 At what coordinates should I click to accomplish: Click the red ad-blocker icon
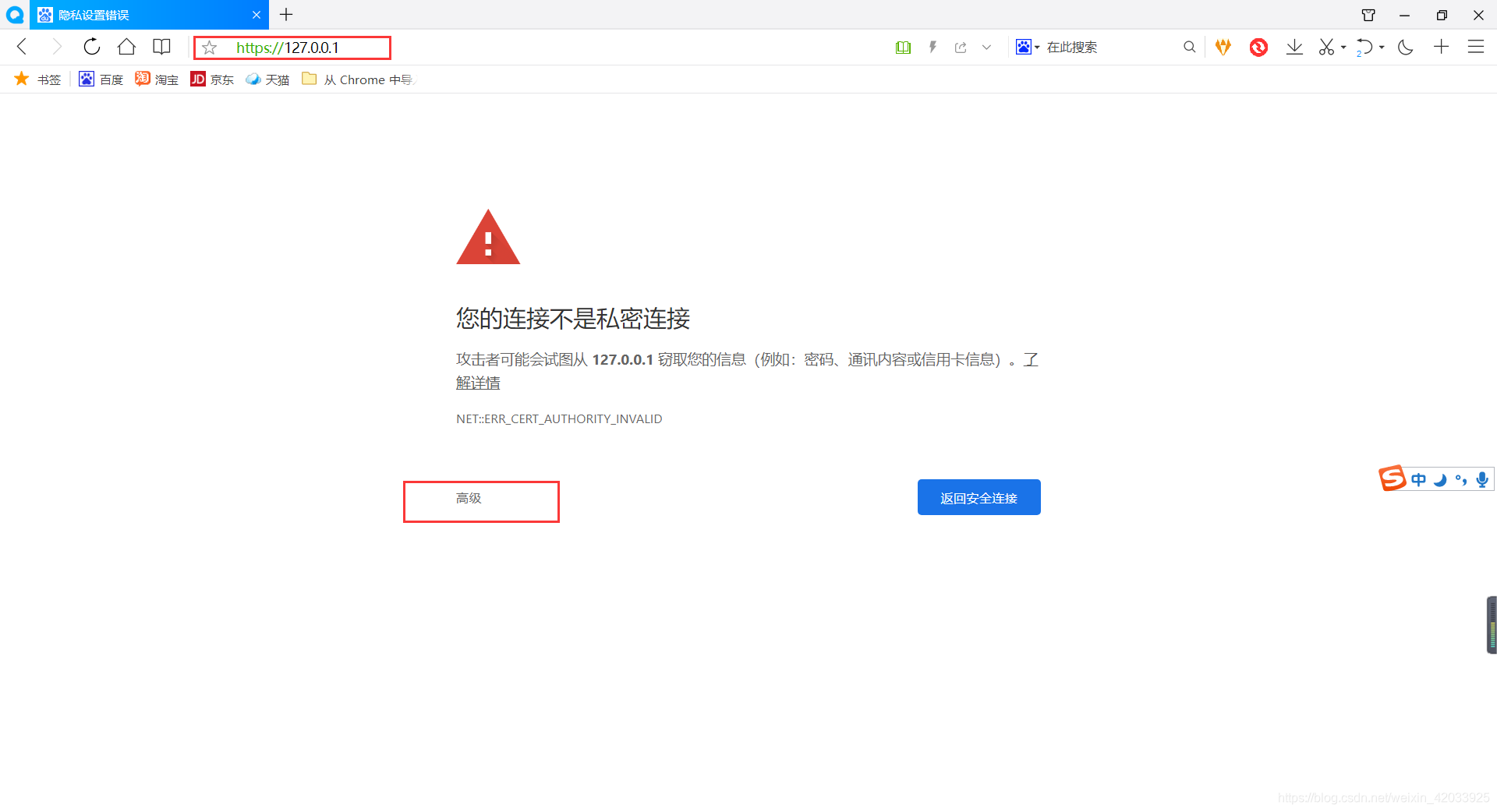click(x=1258, y=47)
